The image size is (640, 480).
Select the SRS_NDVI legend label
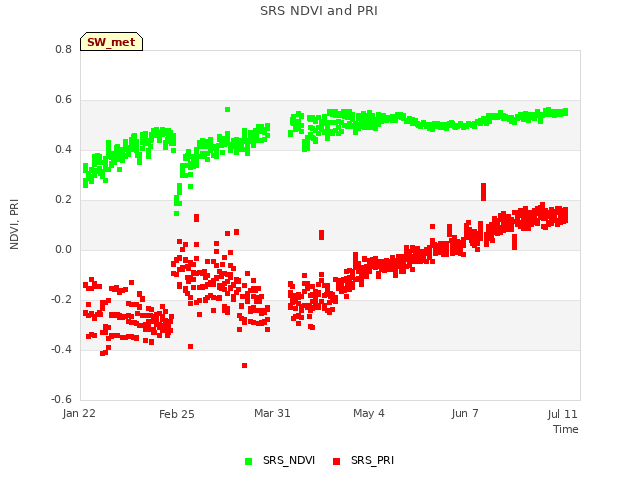289,460
